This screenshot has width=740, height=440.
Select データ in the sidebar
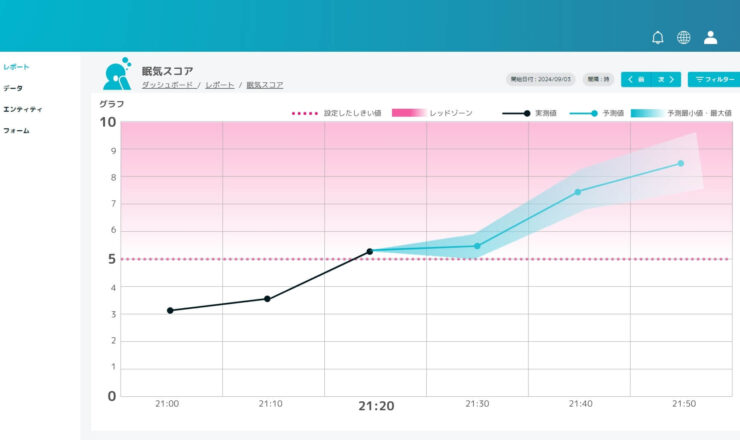pos(13,88)
